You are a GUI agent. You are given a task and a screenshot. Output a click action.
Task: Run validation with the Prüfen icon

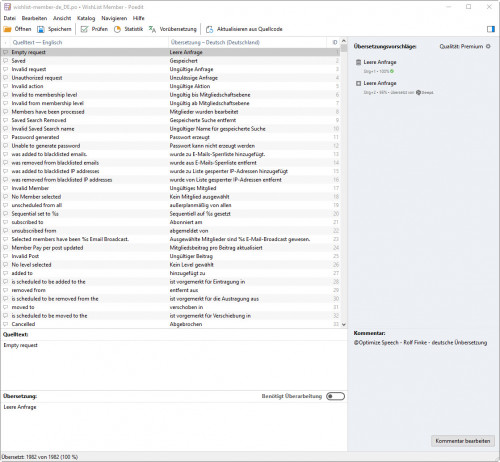(84, 29)
